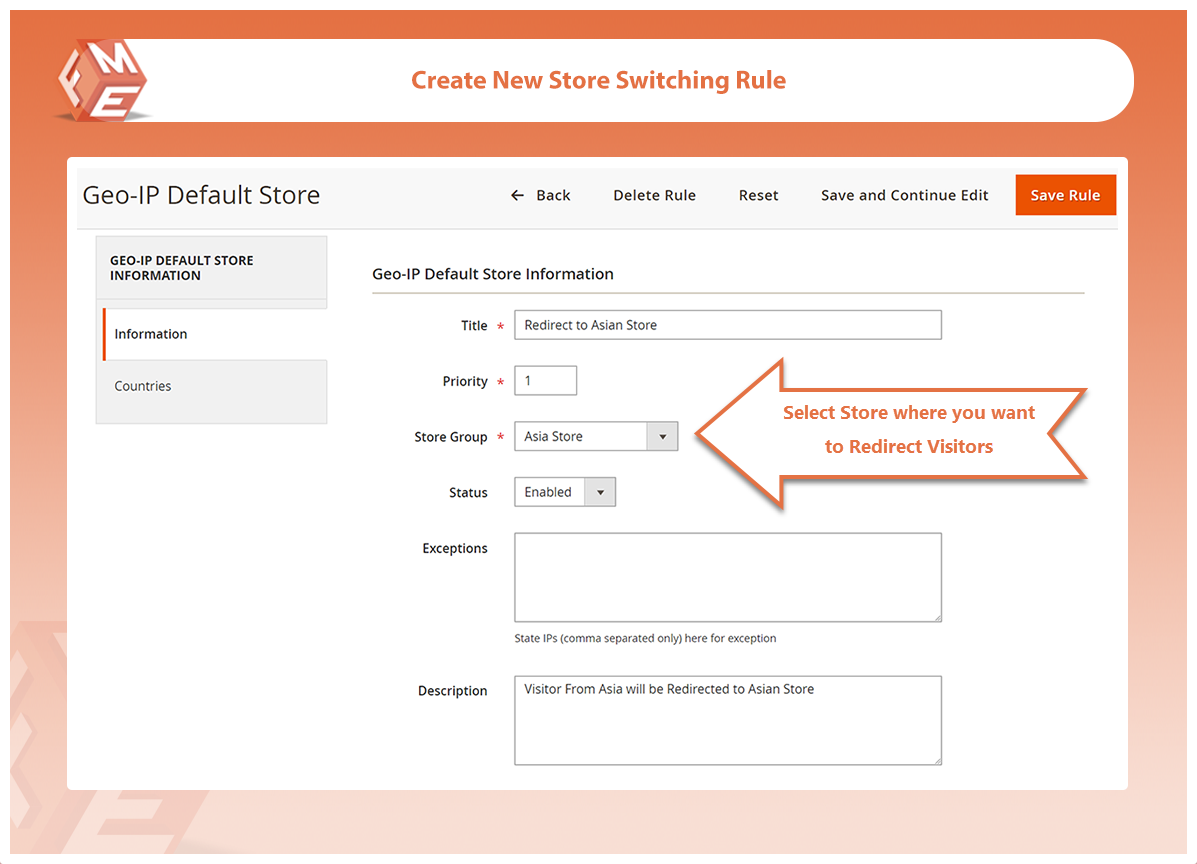The image size is (1197, 864).
Task: Click the Store Group dropdown arrow
Action: tap(662, 437)
